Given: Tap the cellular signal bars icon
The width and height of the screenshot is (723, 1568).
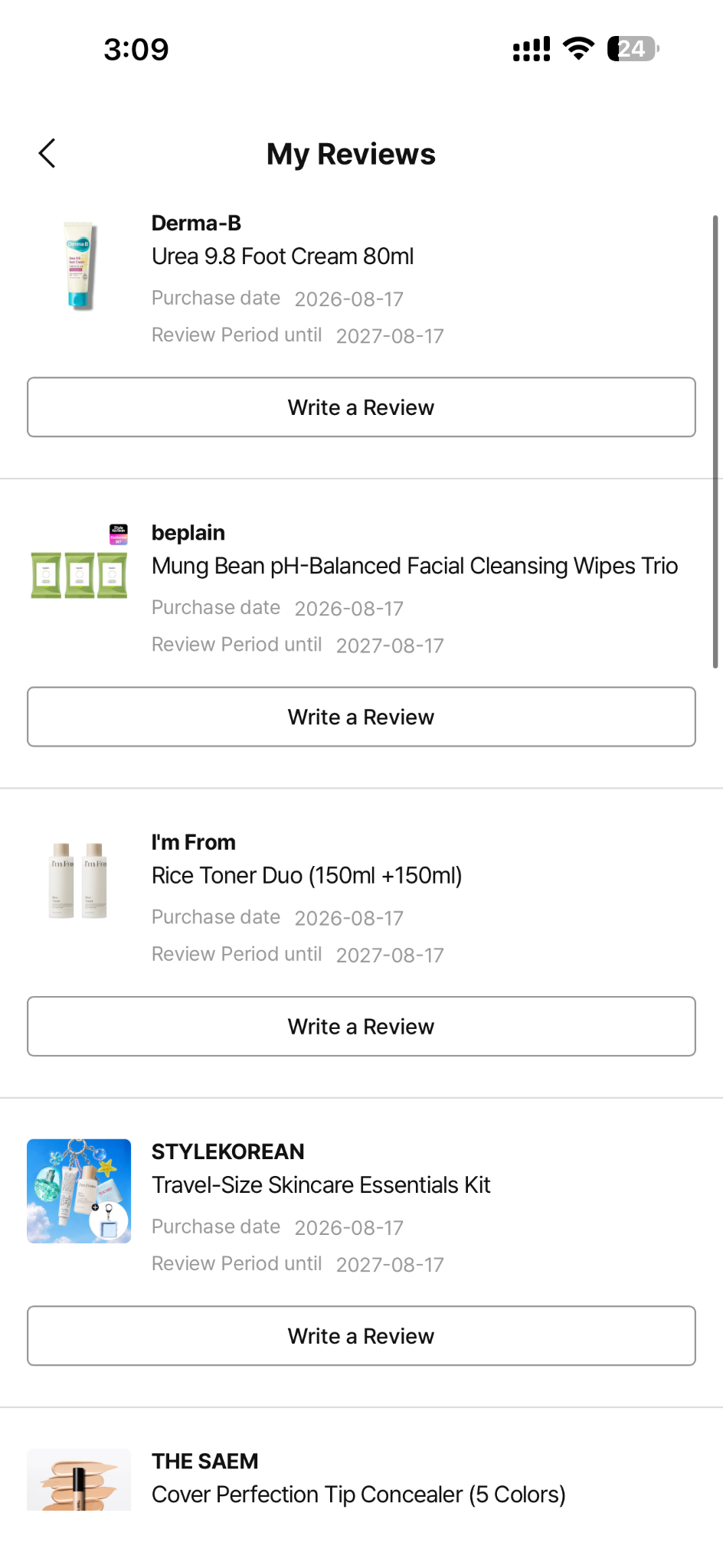Looking at the screenshot, I should (x=532, y=49).
